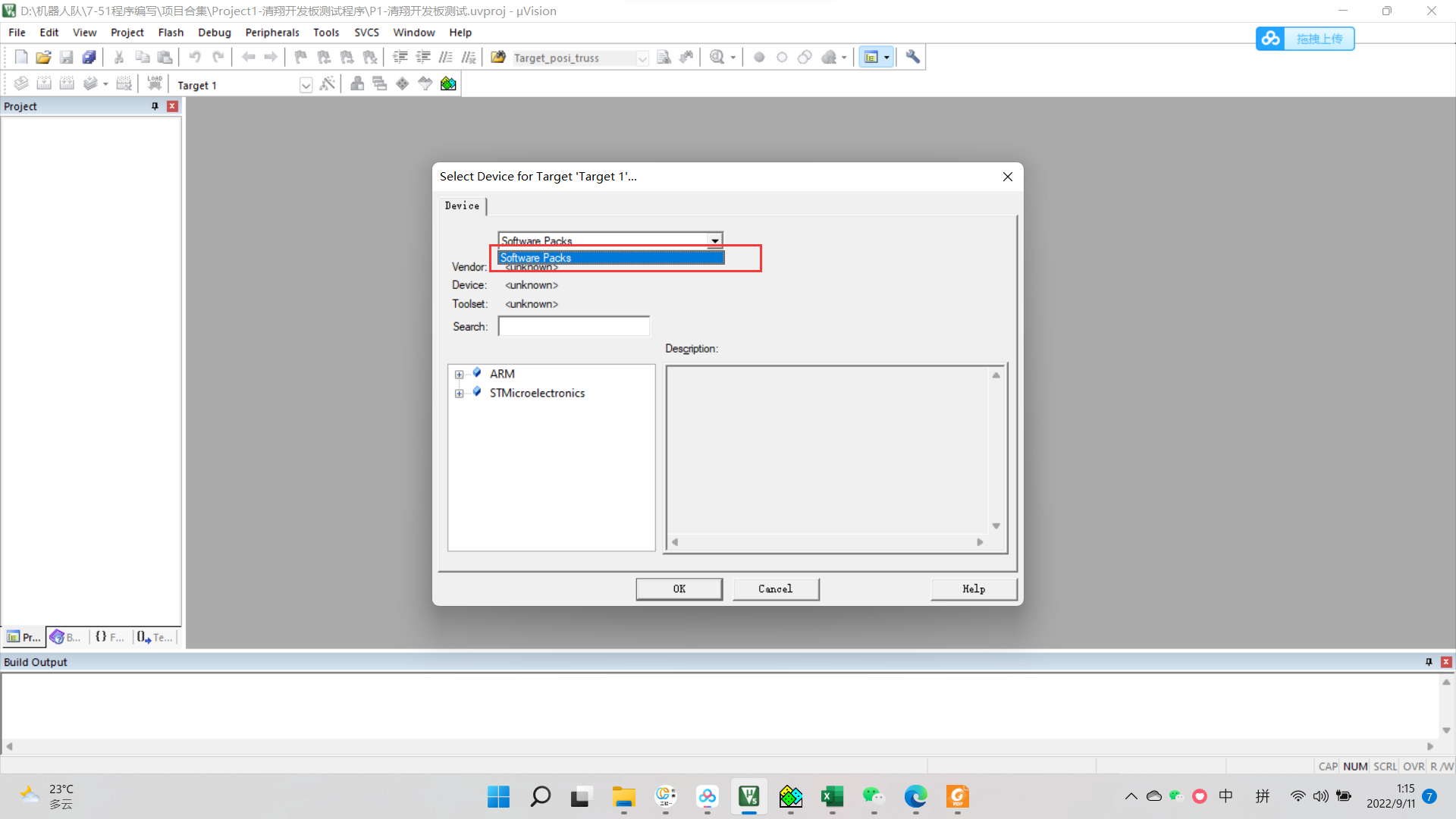Pin the Project panel
This screenshot has height=819, width=1456.
click(x=155, y=106)
